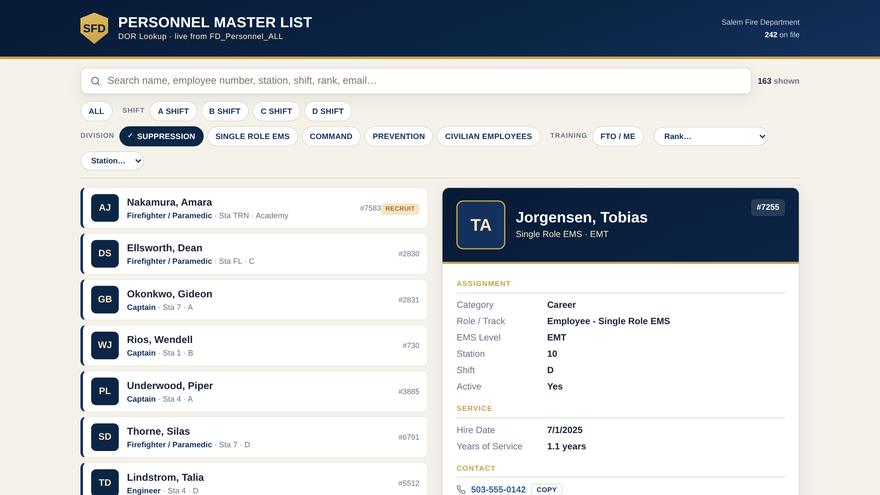
Task: Click the 1.1 years service value
Action: pyautogui.click(x=566, y=446)
